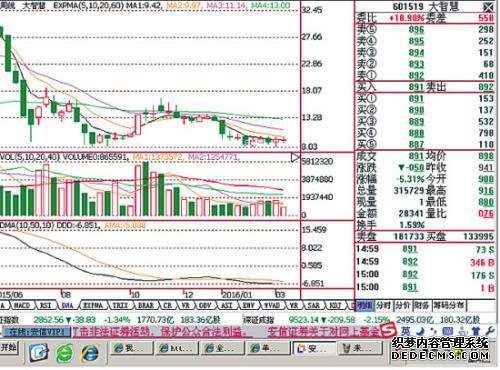This screenshot has width=500, height=370.
Task: Click the Sogou input method S icon
Action: [x=389, y=330]
